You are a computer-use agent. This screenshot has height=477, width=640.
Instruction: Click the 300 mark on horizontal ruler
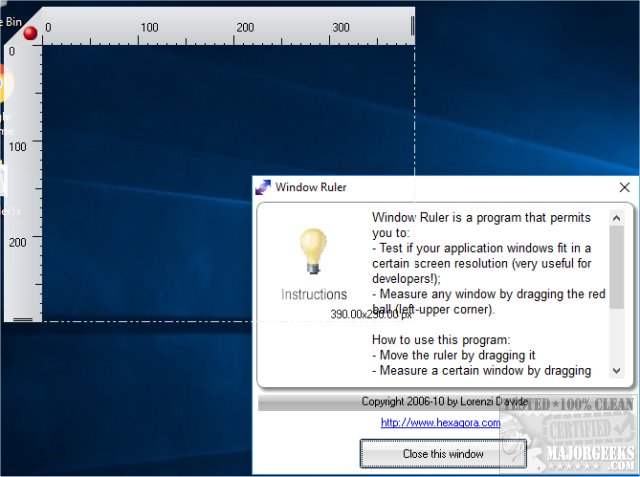pyautogui.click(x=340, y=27)
